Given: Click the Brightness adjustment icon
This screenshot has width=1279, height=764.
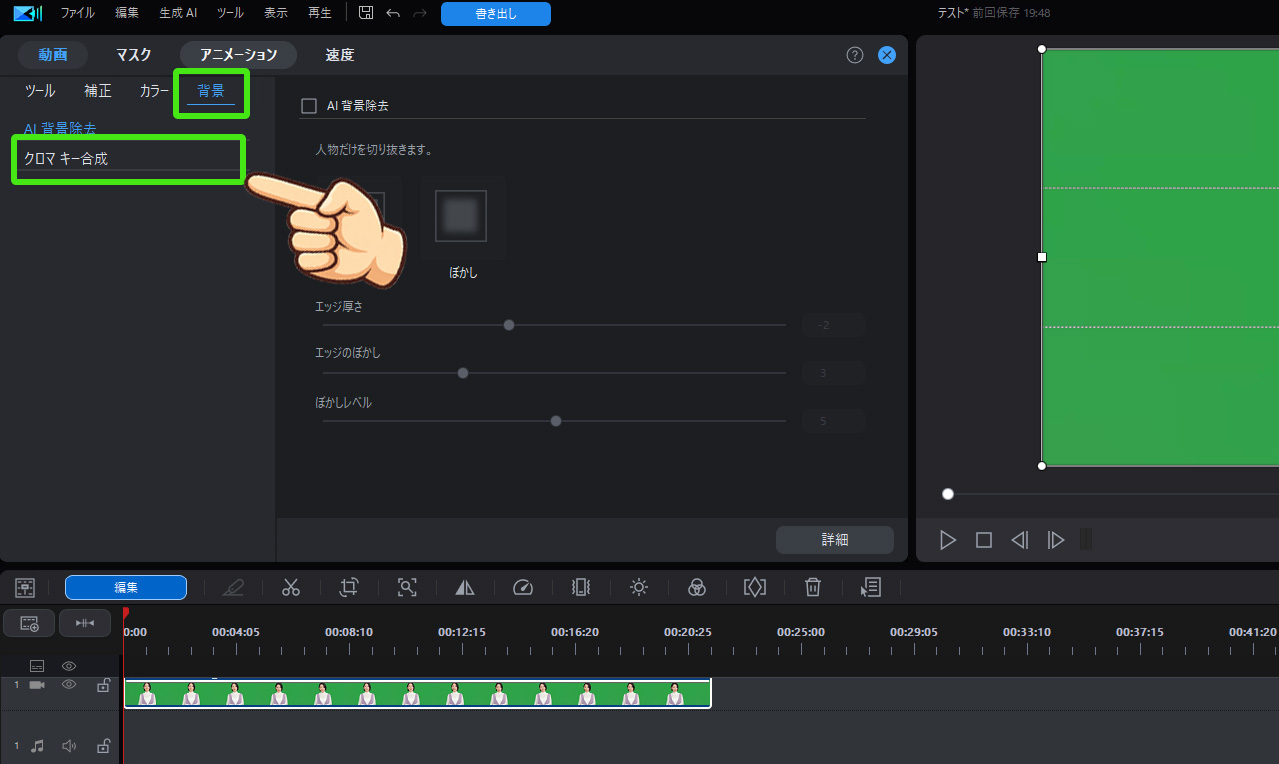Looking at the screenshot, I should click(x=639, y=587).
